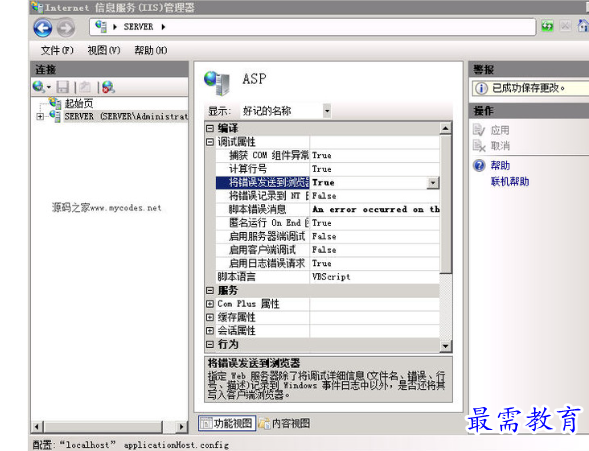
Task: Click the Apply icon in Actions pane
Action: pos(479,130)
